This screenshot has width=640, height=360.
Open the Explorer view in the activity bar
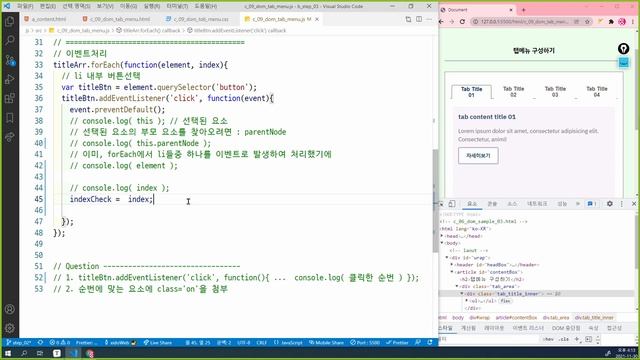(9, 21)
